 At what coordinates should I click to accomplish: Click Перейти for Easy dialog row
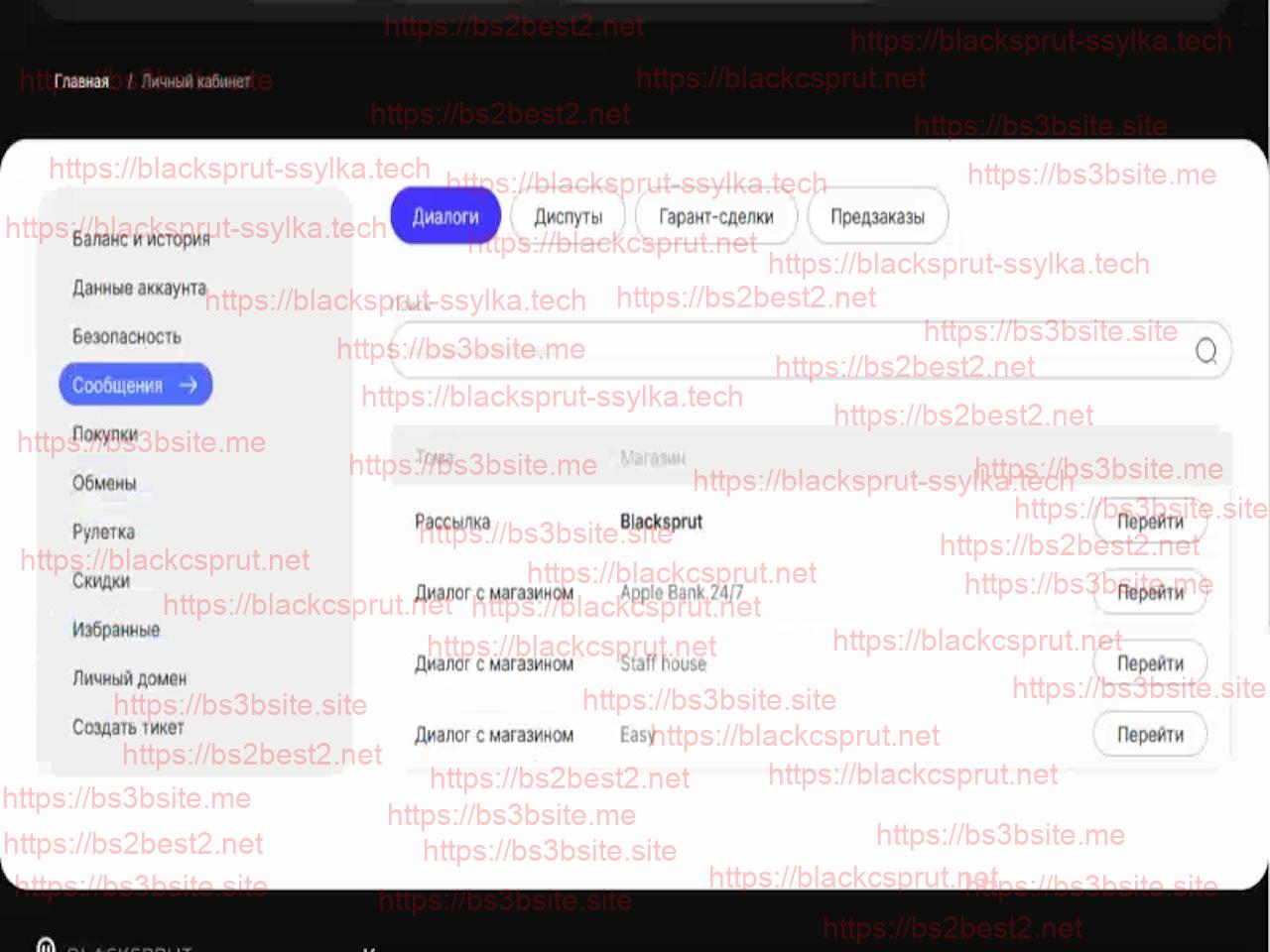coord(1150,735)
